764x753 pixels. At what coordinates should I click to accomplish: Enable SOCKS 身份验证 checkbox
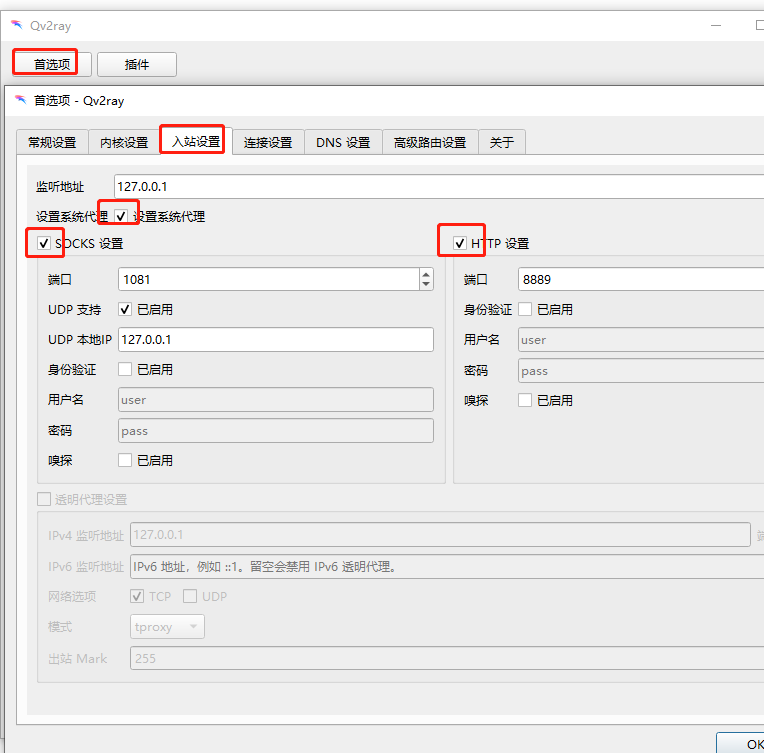[125, 369]
